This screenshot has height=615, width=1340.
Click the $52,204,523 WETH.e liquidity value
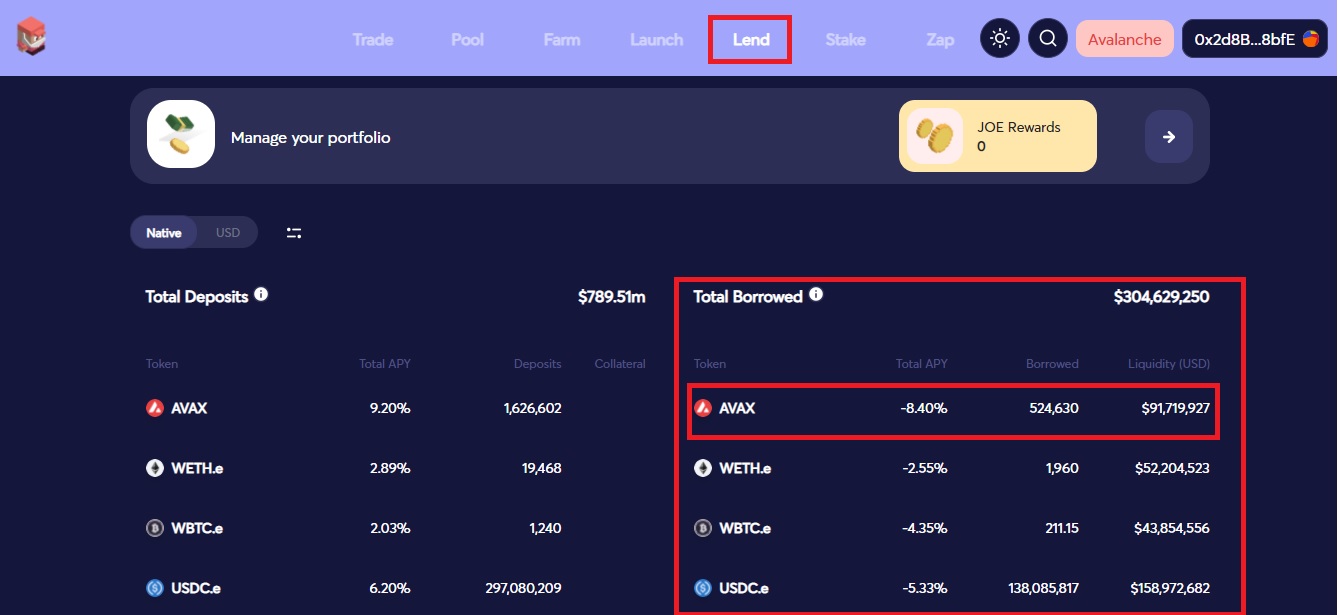click(x=1173, y=468)
